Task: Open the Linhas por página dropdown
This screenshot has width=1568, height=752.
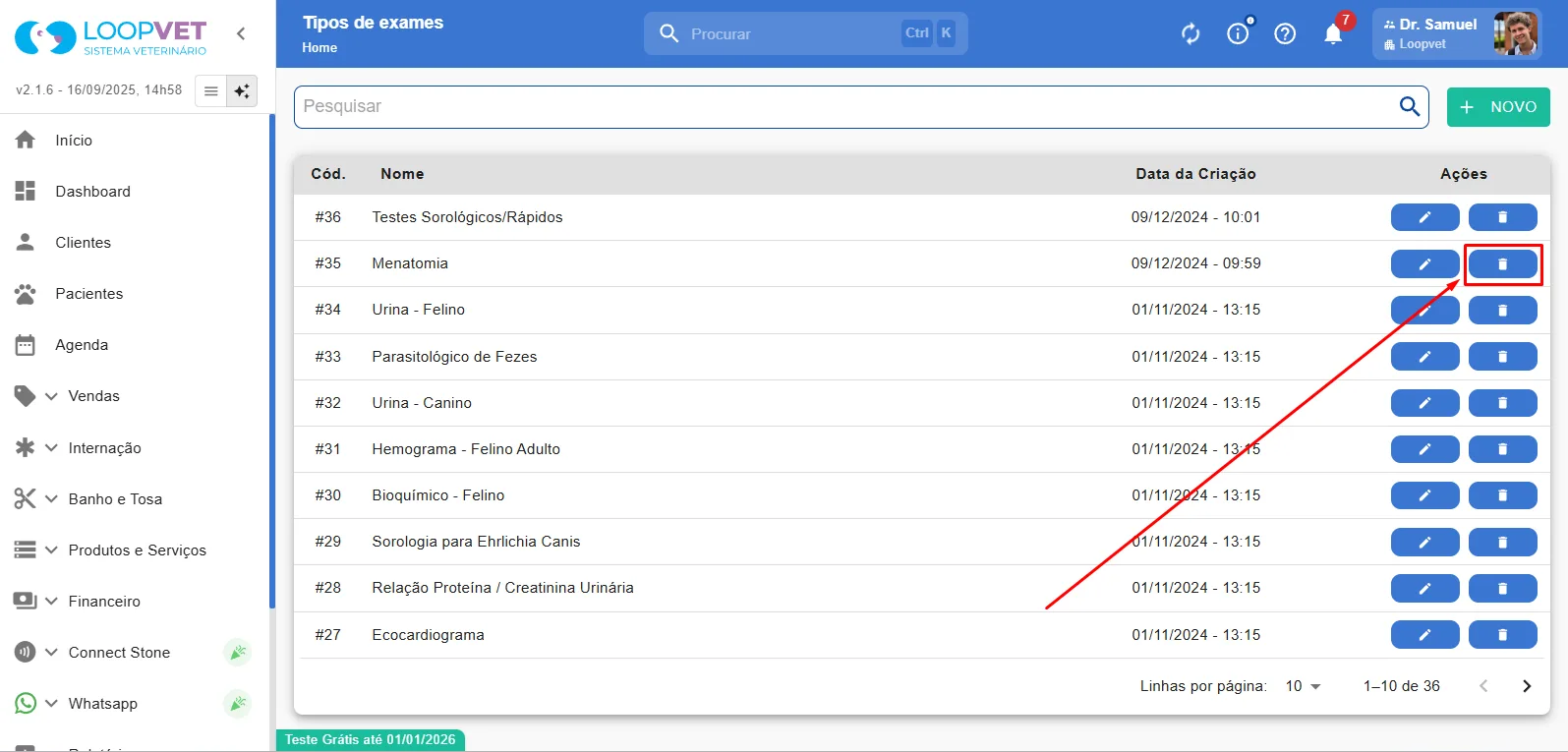Action: point(1303,686)
